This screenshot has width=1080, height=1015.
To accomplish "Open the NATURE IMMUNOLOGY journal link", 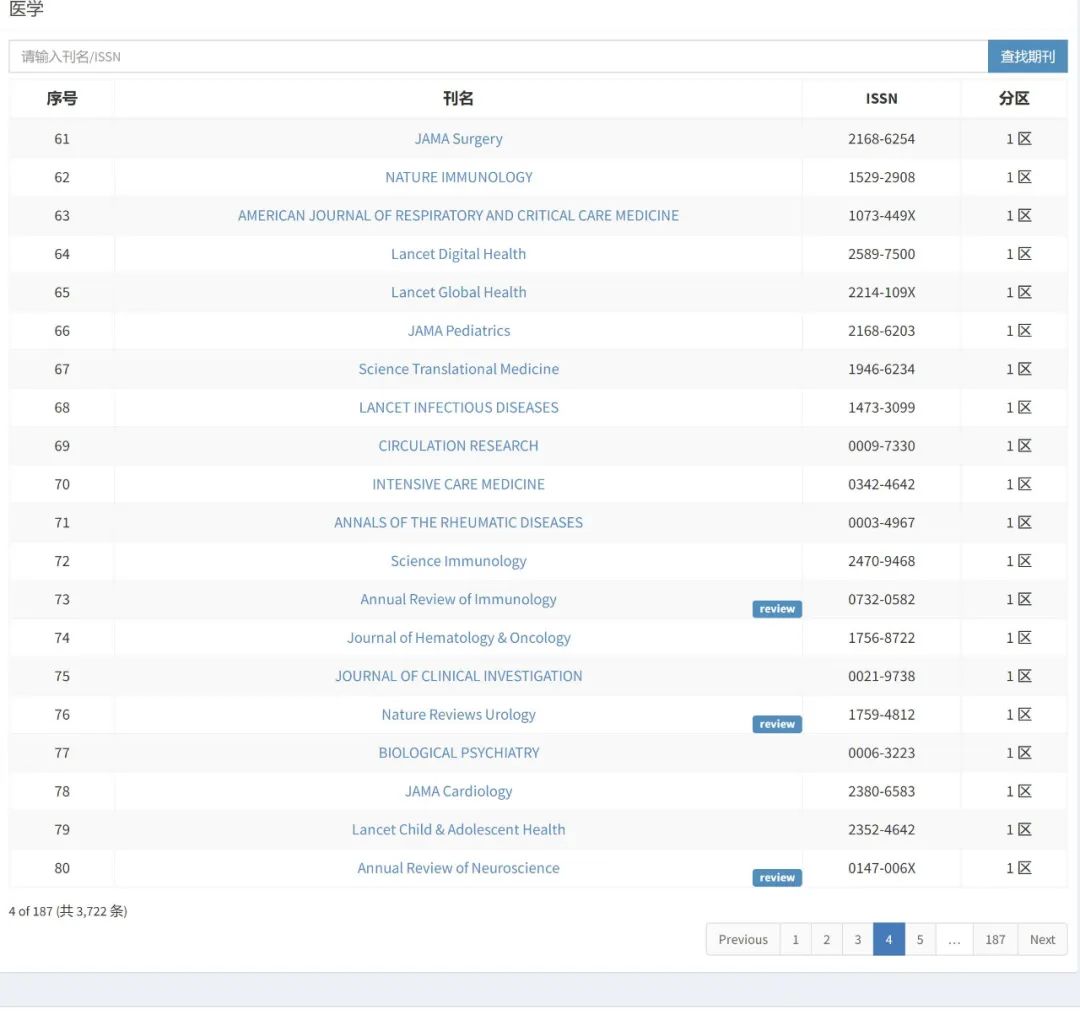I will [x=458, y=177].
